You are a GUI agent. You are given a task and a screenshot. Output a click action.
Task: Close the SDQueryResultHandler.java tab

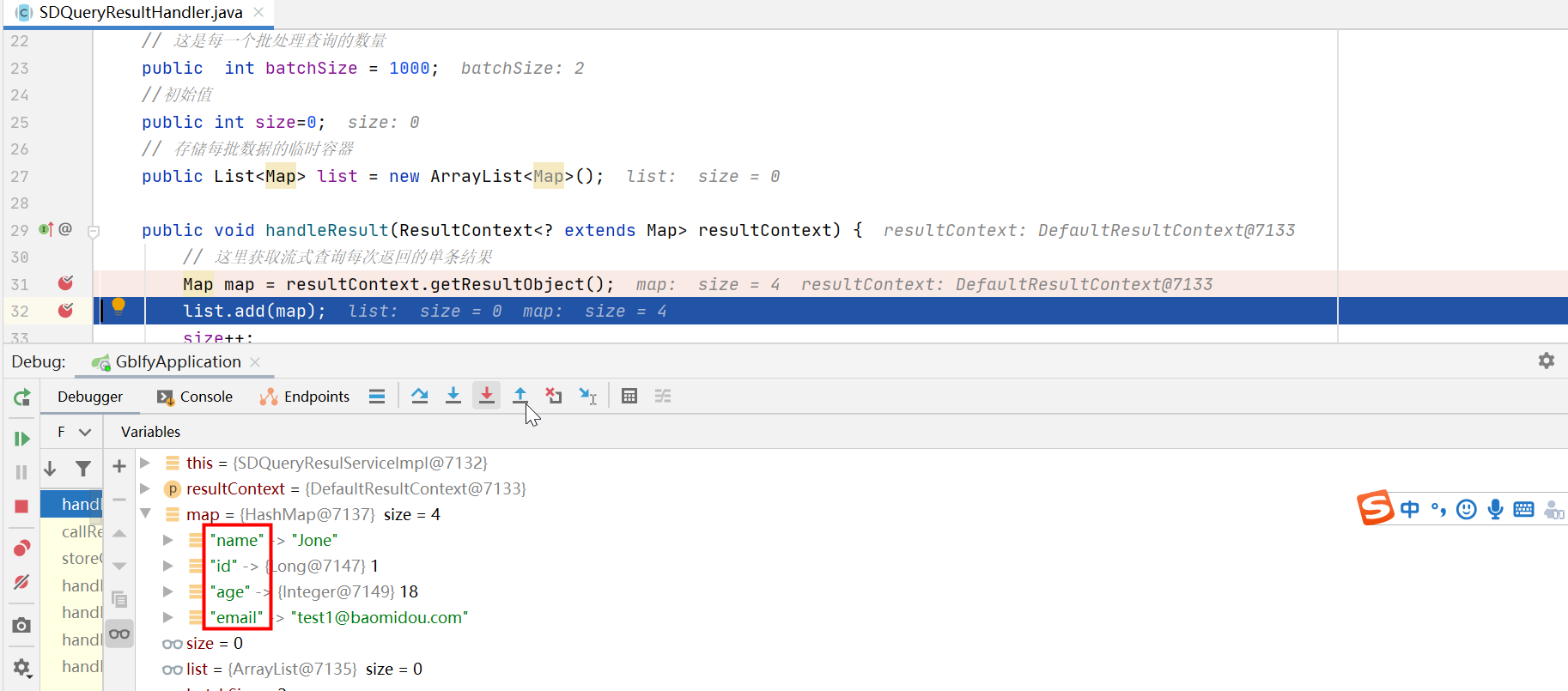pos(258,12)
